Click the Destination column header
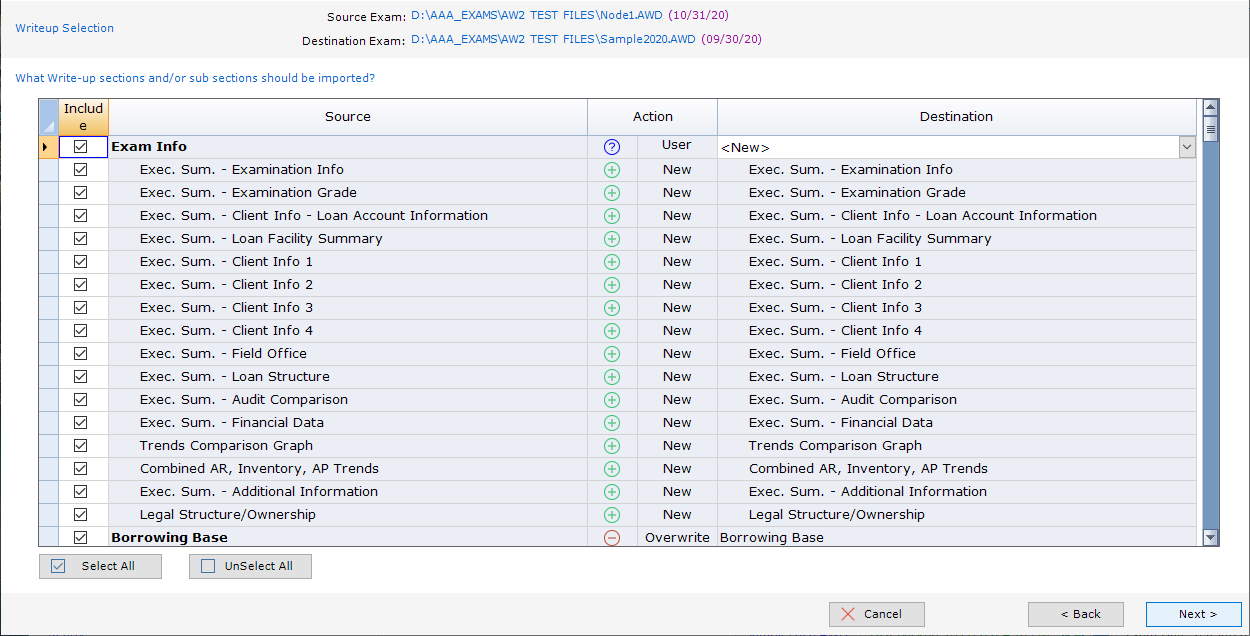The image size is (1250, 636). (x=956, y=117)
